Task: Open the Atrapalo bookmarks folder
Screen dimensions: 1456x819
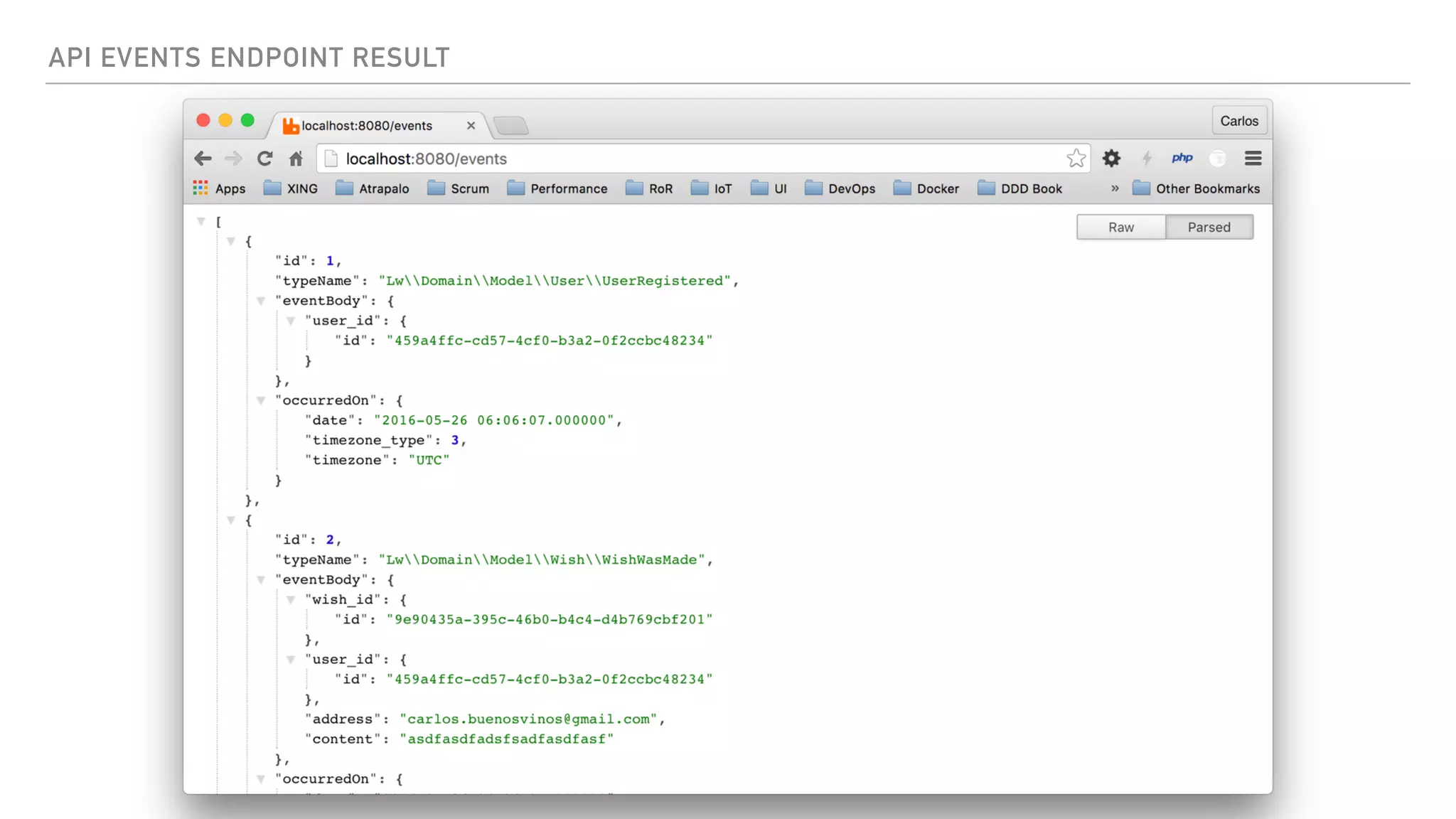Action: click(x=373, y=188)
